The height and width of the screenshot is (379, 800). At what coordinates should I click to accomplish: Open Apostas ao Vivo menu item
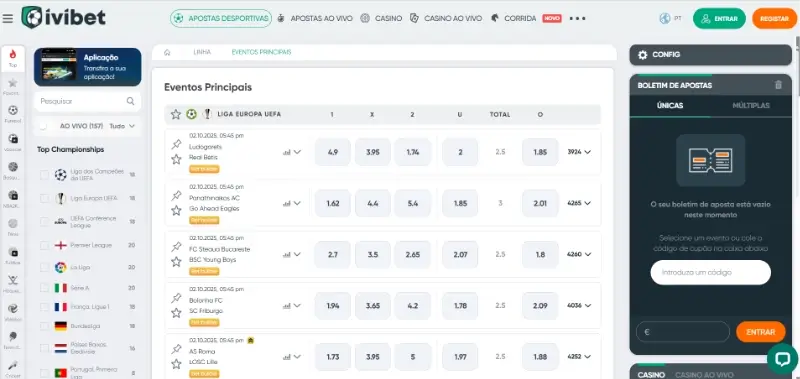315,18
